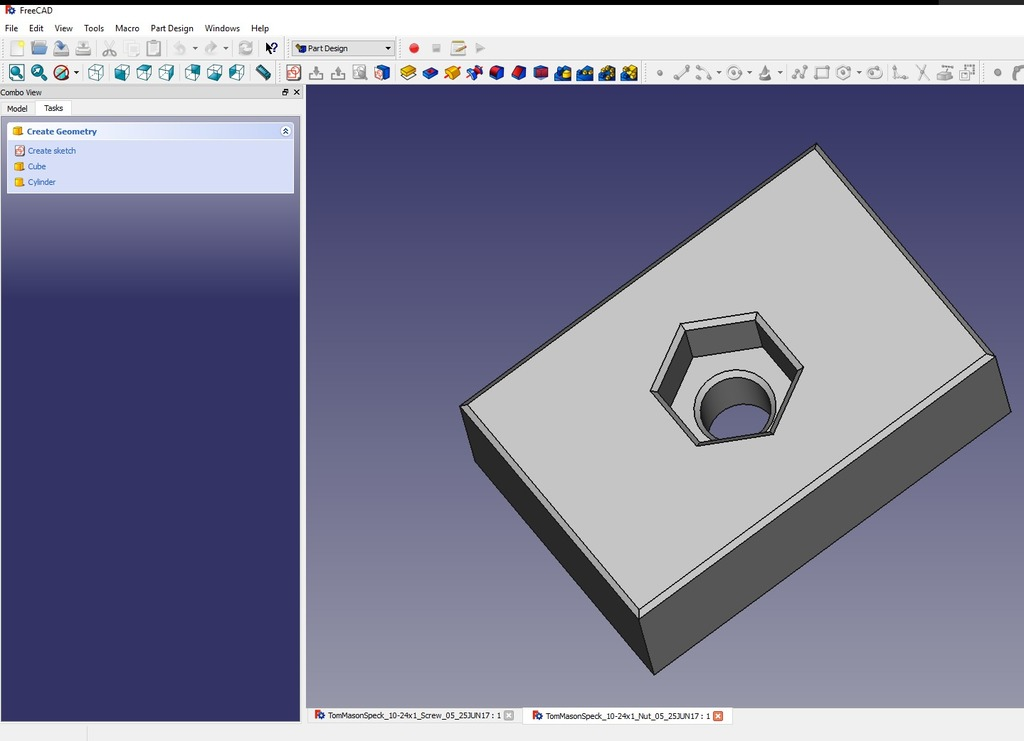
Task: Open the Part Design workbench dropdown
Action: click(344, 48)
